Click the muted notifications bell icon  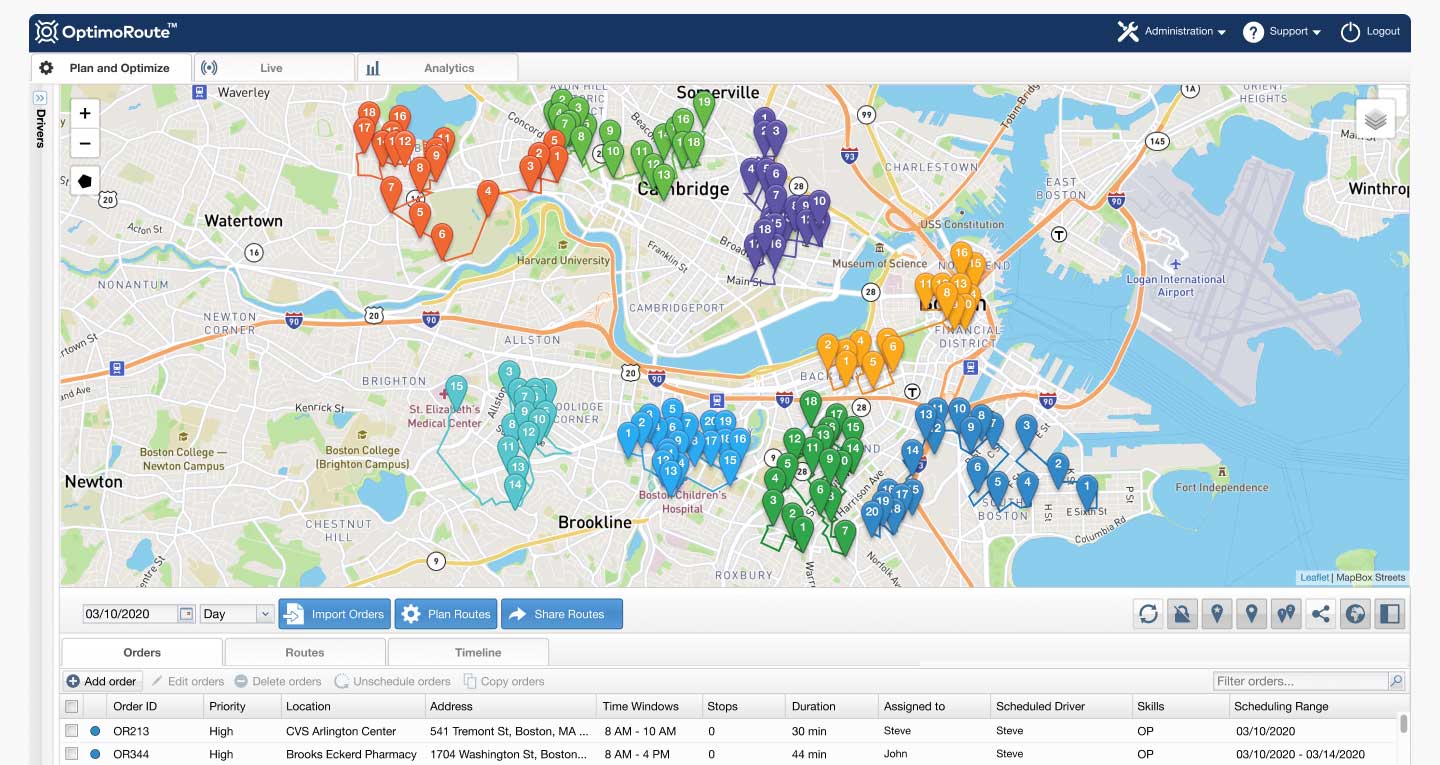(1182, 614)
